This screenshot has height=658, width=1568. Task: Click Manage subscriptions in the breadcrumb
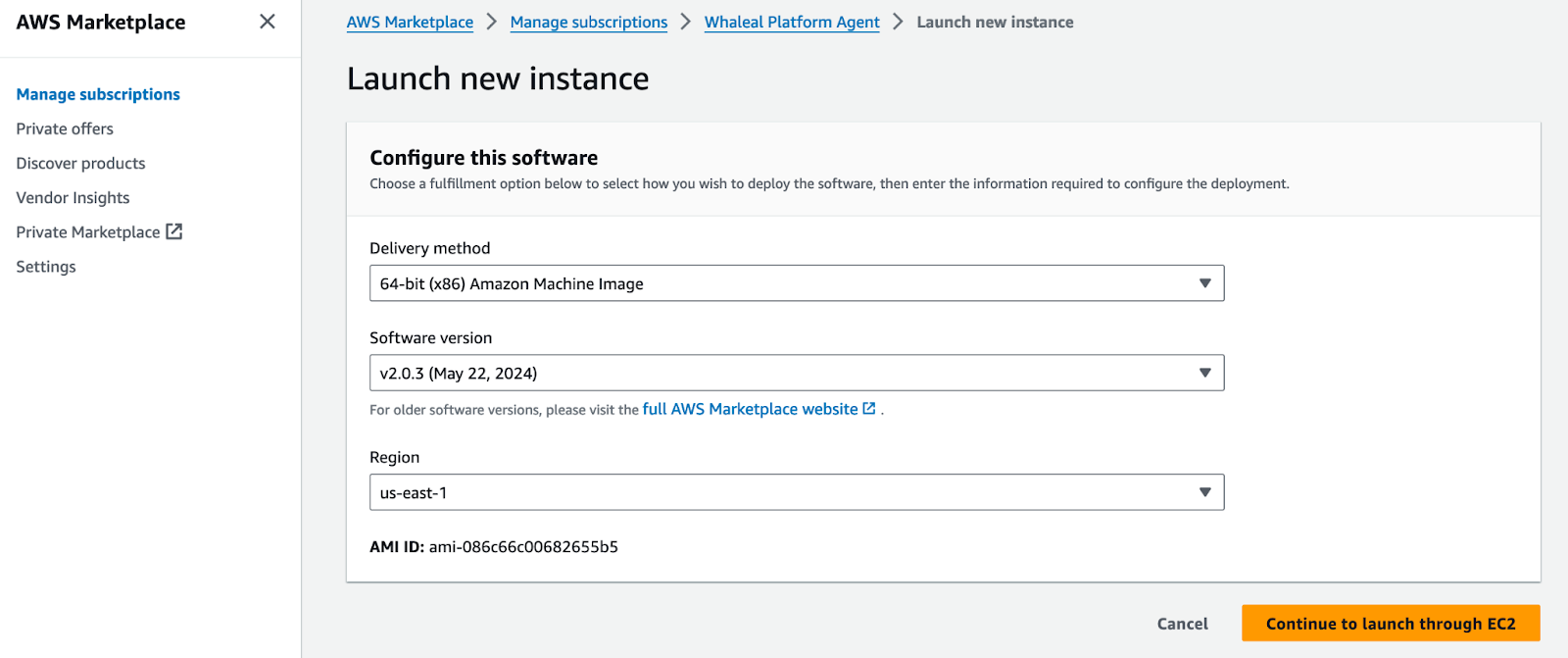(x=588, y=22)
